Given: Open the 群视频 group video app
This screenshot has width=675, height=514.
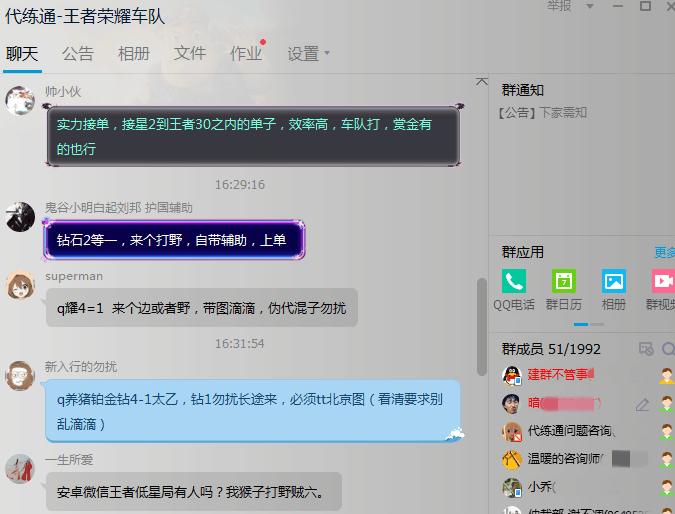Looking at the screenshot, I should tap(663, 289).
